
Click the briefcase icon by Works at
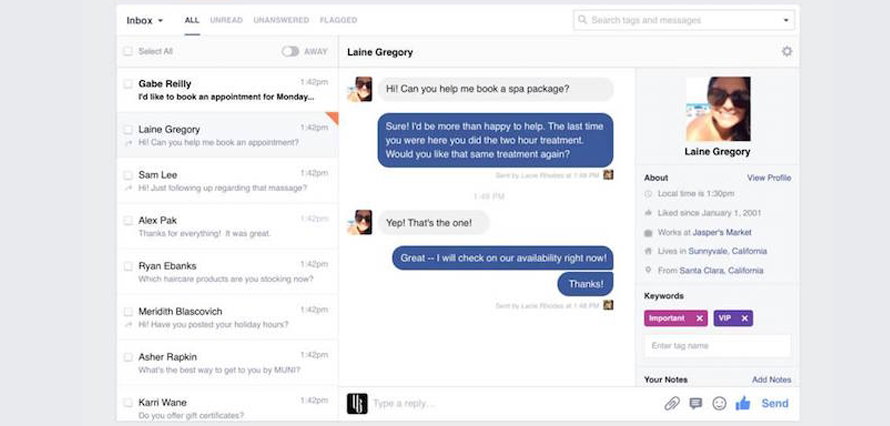648,233
